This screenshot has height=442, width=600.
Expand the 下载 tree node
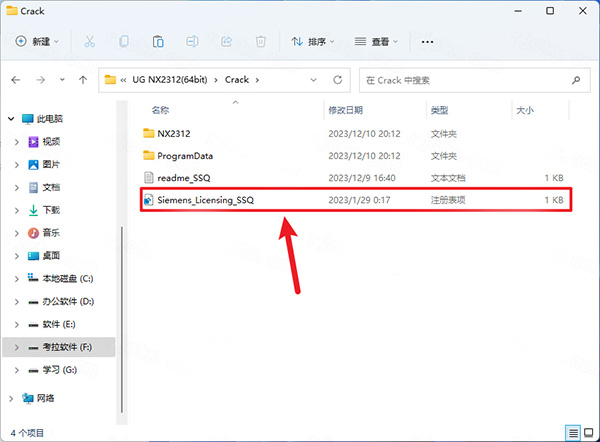tap(16, 210)
